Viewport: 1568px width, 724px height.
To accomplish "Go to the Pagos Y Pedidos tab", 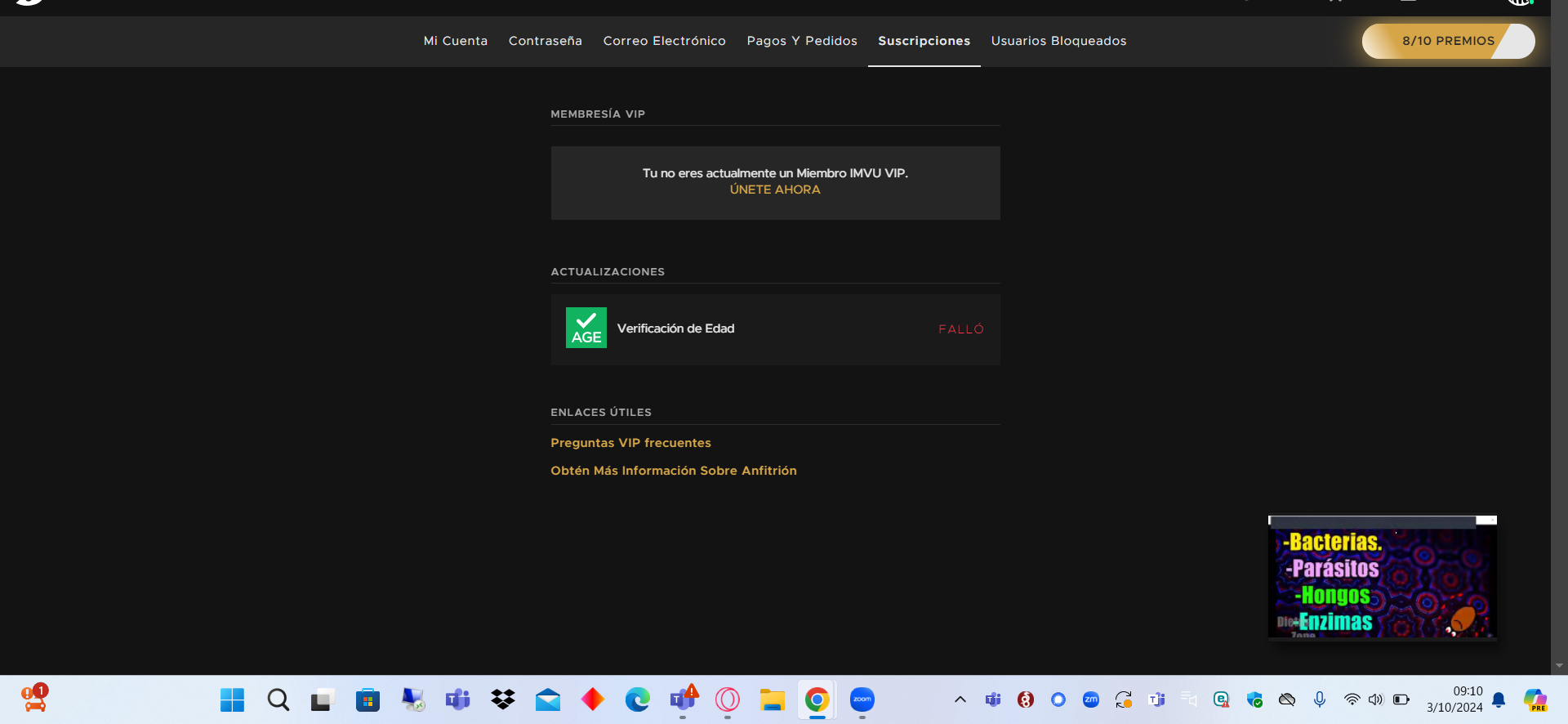I will coord(802,41).
